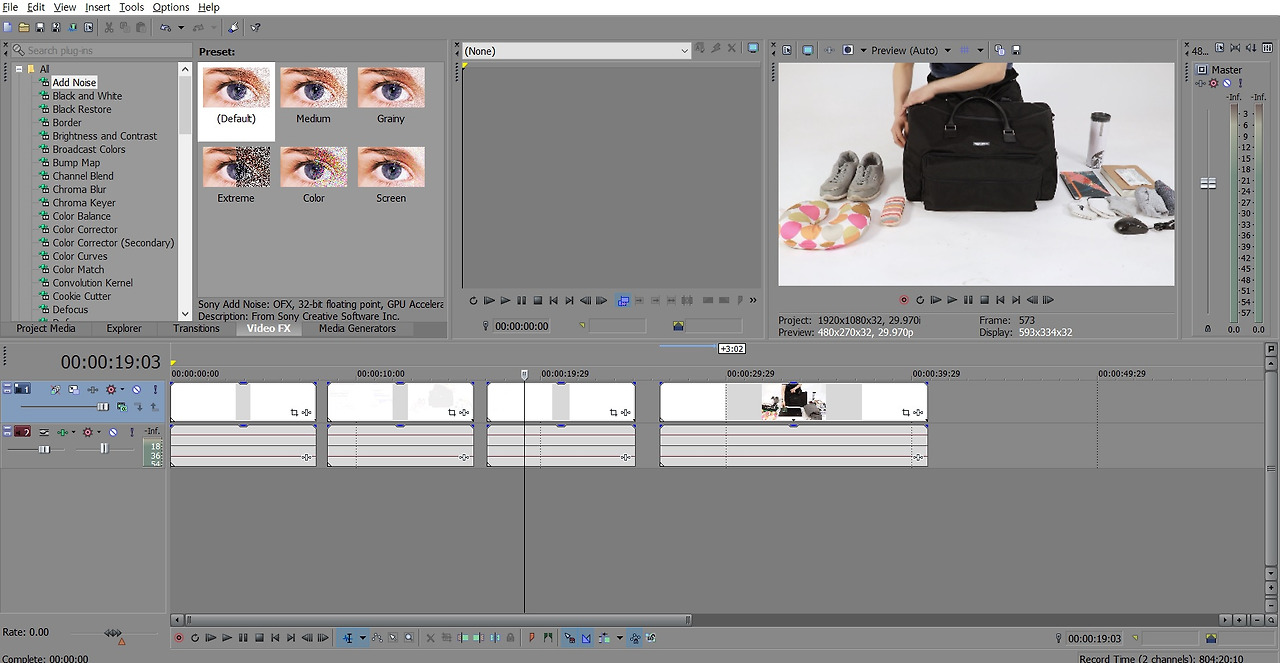This screenshot has width=1280, height=663.
Task: Toggle solo on video track 1
Action: pos(155,390)
